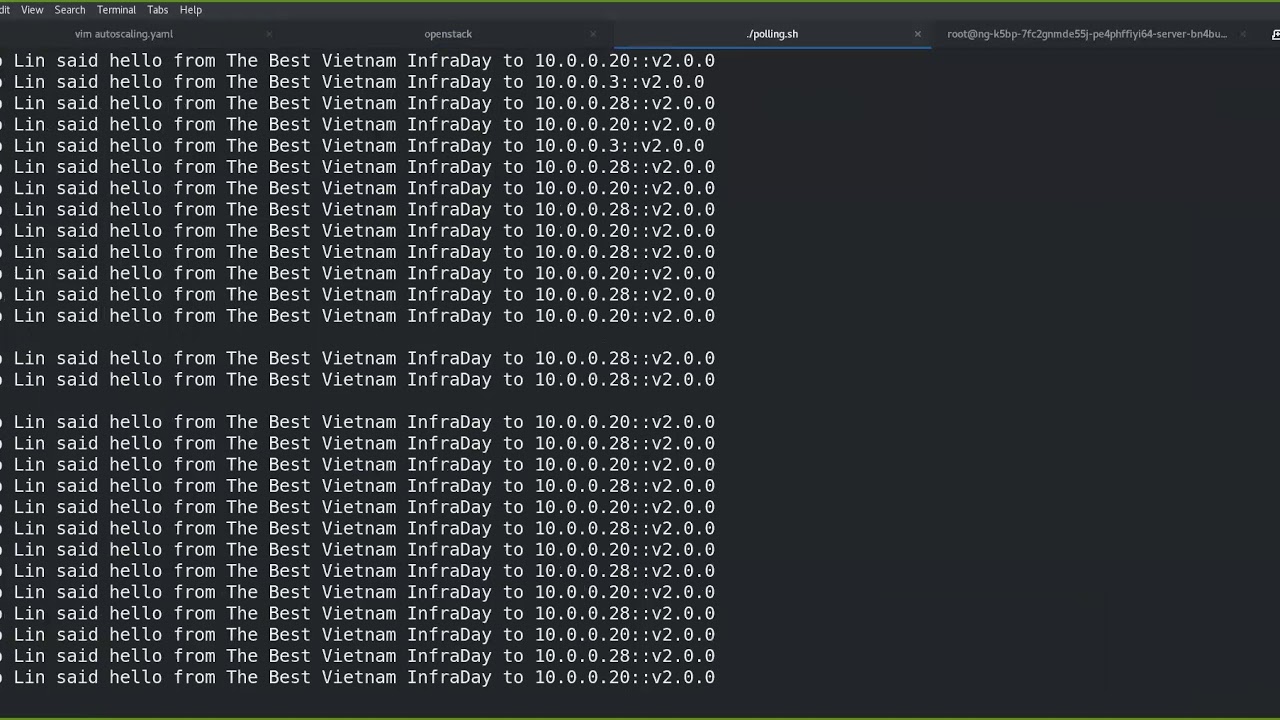Close the ./polling.sh tab
The image size is (1280, 720).
pyautogui.click(x=917, y=34)
